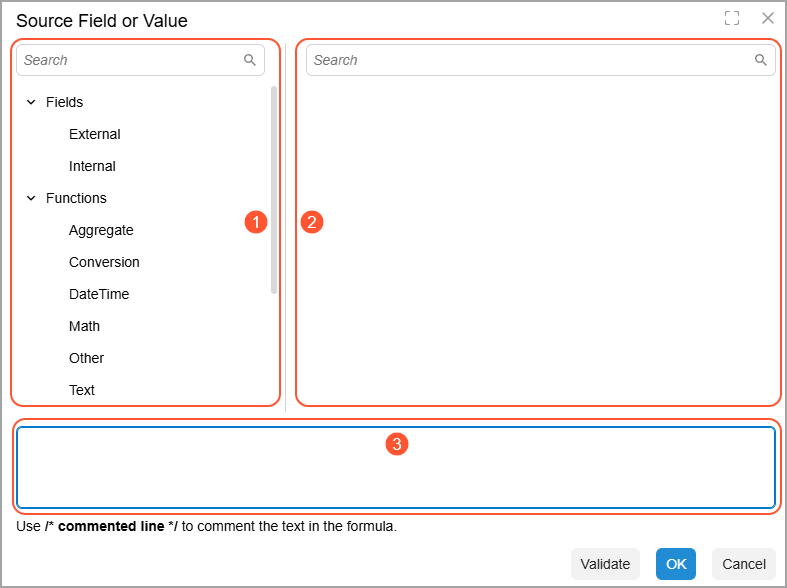Close the Source Field or Value dialog
Viewport: 787px width, 588px height.
click(x=767, y=18)
